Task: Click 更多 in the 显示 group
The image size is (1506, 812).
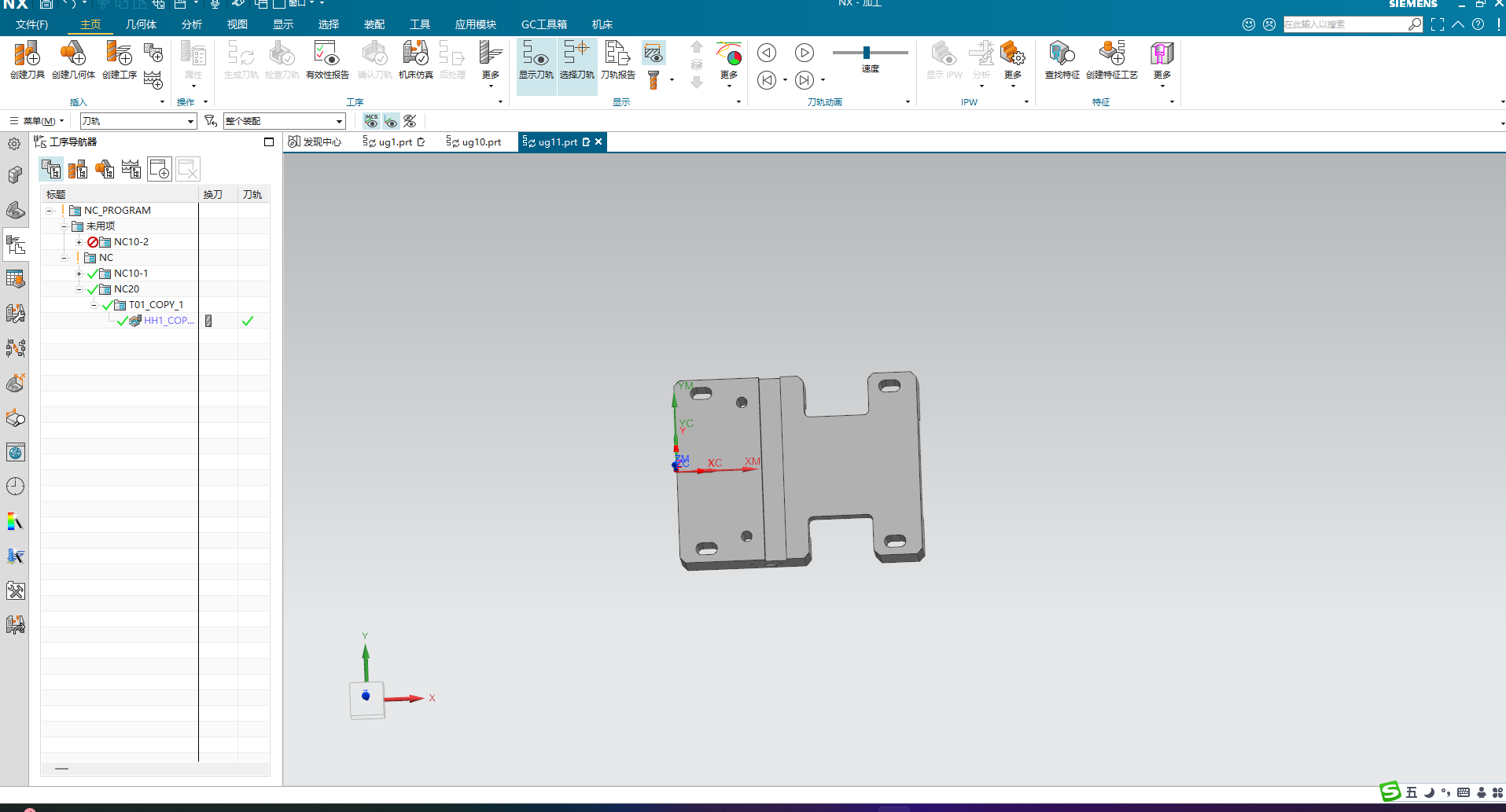Action: (729, 63)
